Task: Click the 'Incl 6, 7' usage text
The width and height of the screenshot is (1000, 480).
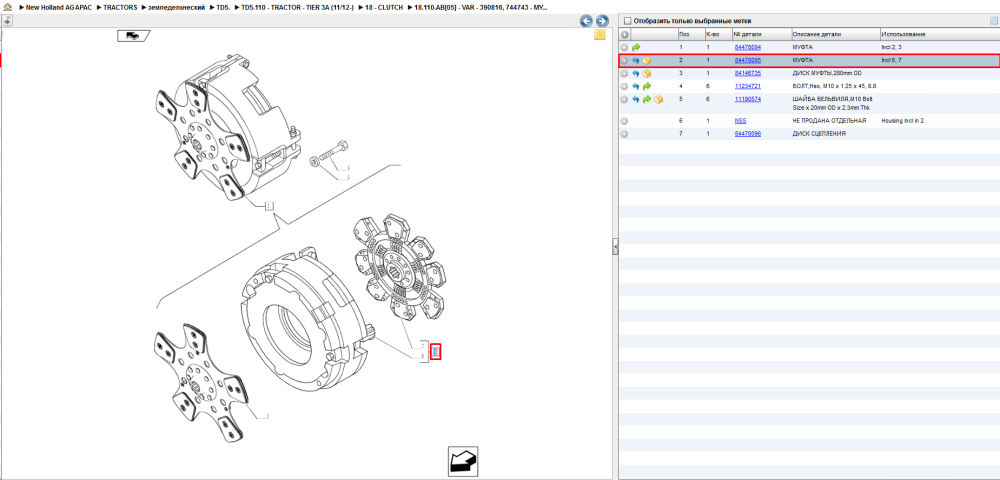Action: (x=892, y=61)
